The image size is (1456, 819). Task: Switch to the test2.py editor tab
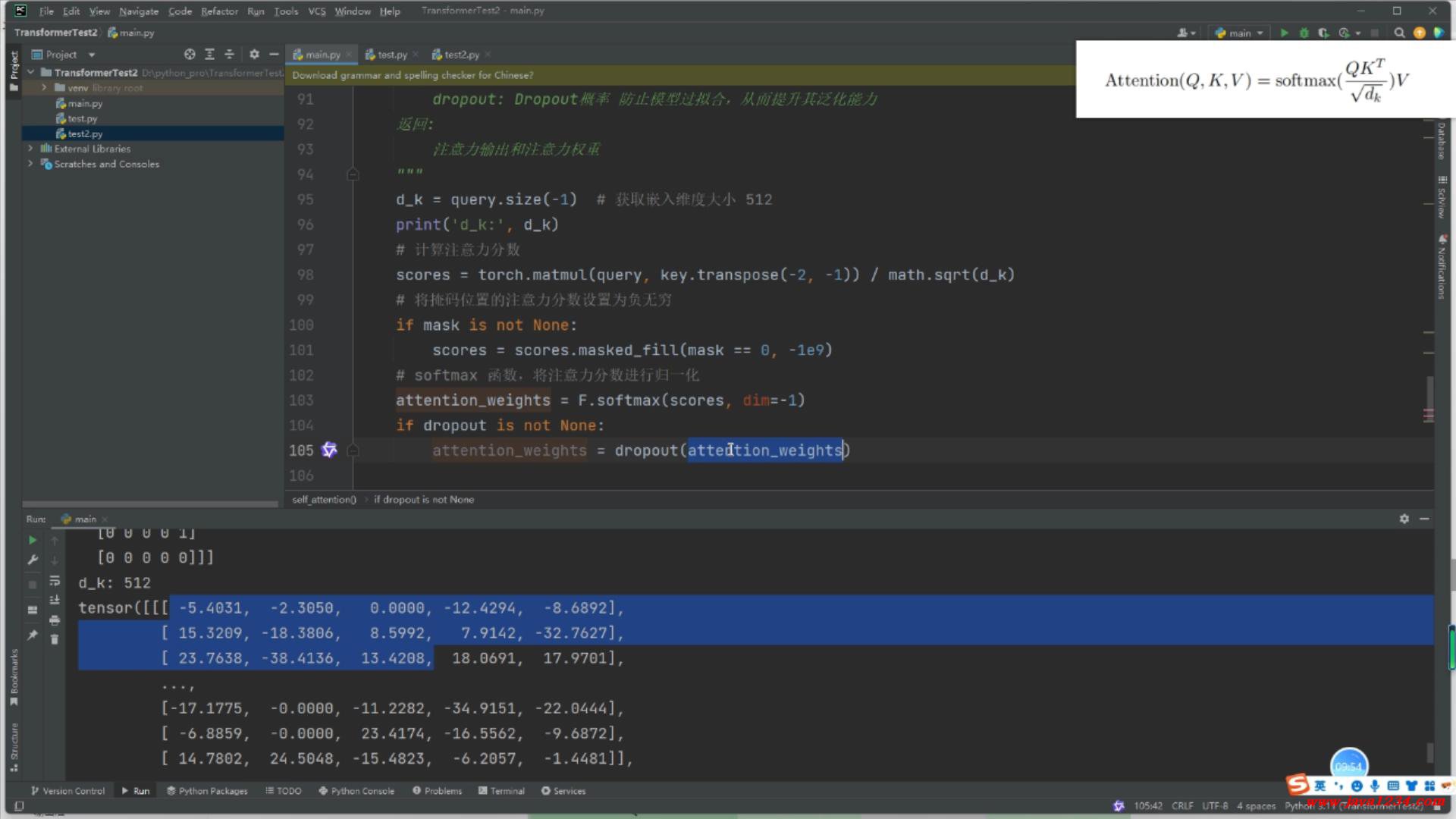click(x=461, y=55)
